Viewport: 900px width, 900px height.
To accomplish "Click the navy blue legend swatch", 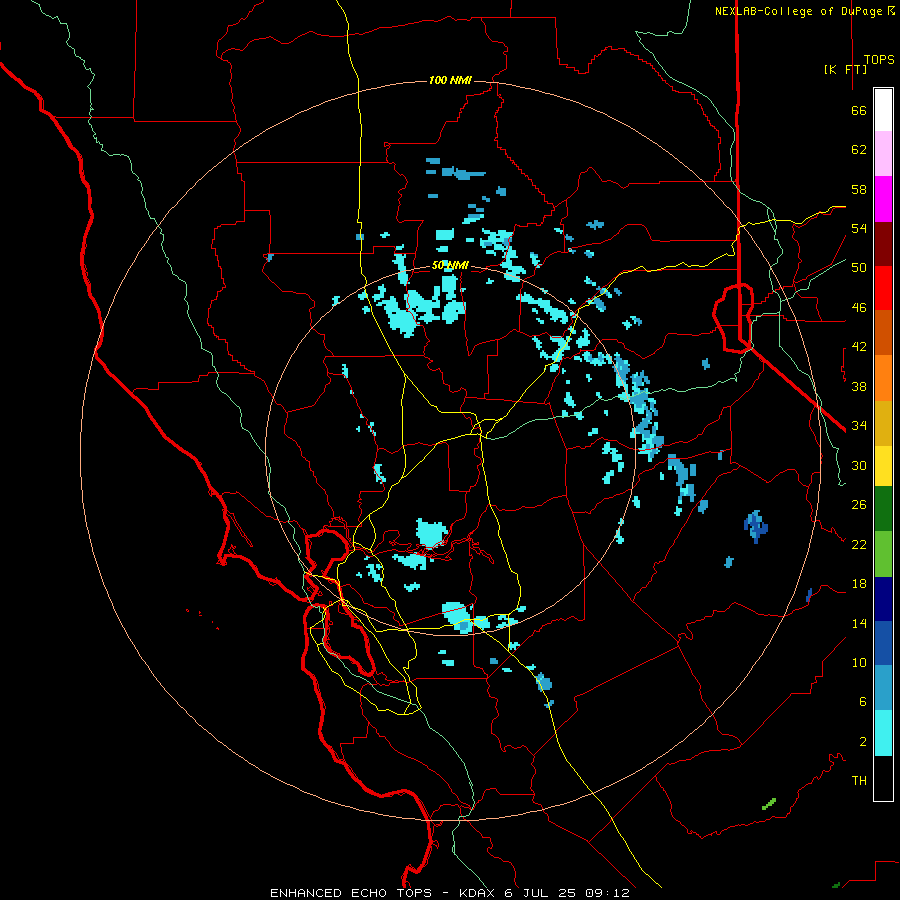I will pos(883,599).
